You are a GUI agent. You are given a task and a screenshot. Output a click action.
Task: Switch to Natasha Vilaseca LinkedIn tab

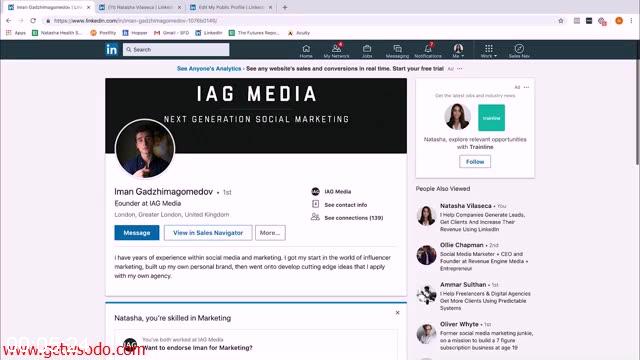point(140,7)
